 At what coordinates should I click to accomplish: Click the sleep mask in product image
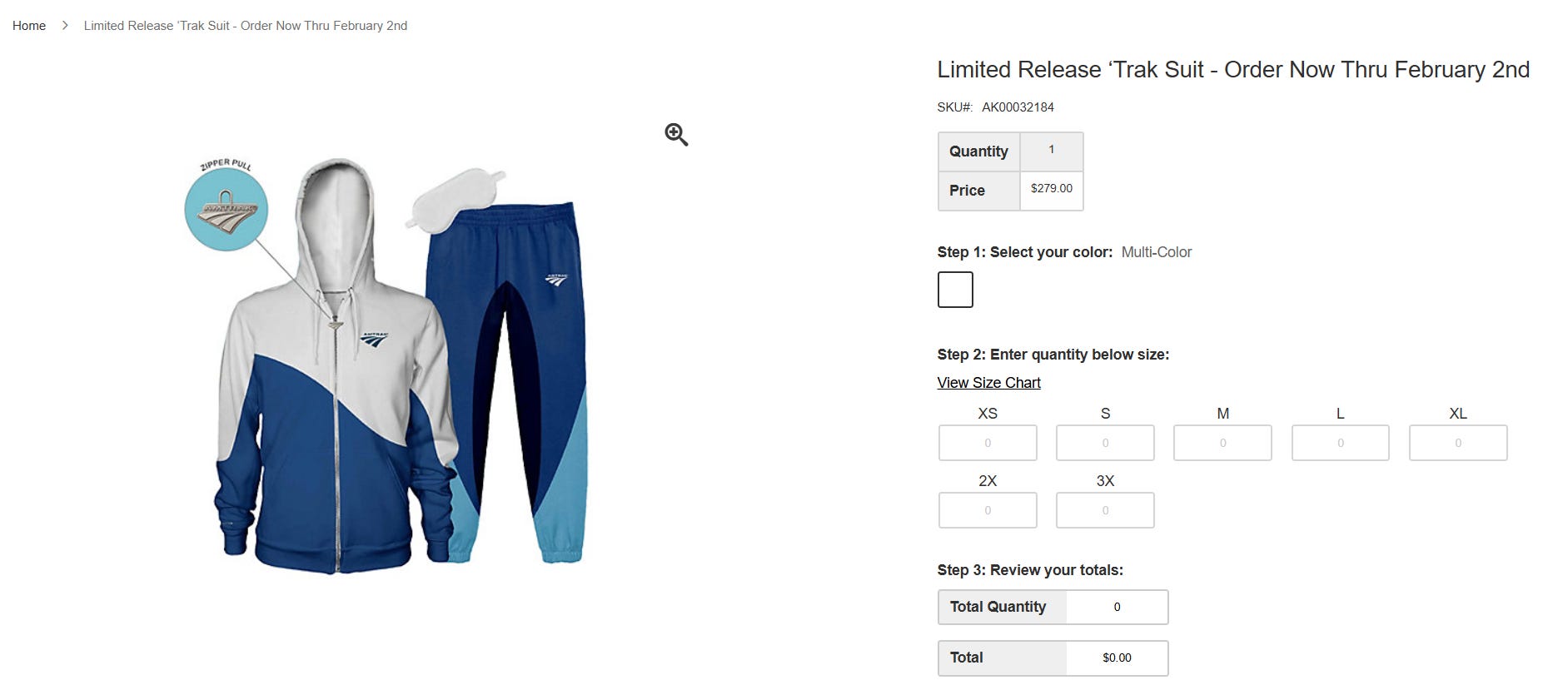455,196
